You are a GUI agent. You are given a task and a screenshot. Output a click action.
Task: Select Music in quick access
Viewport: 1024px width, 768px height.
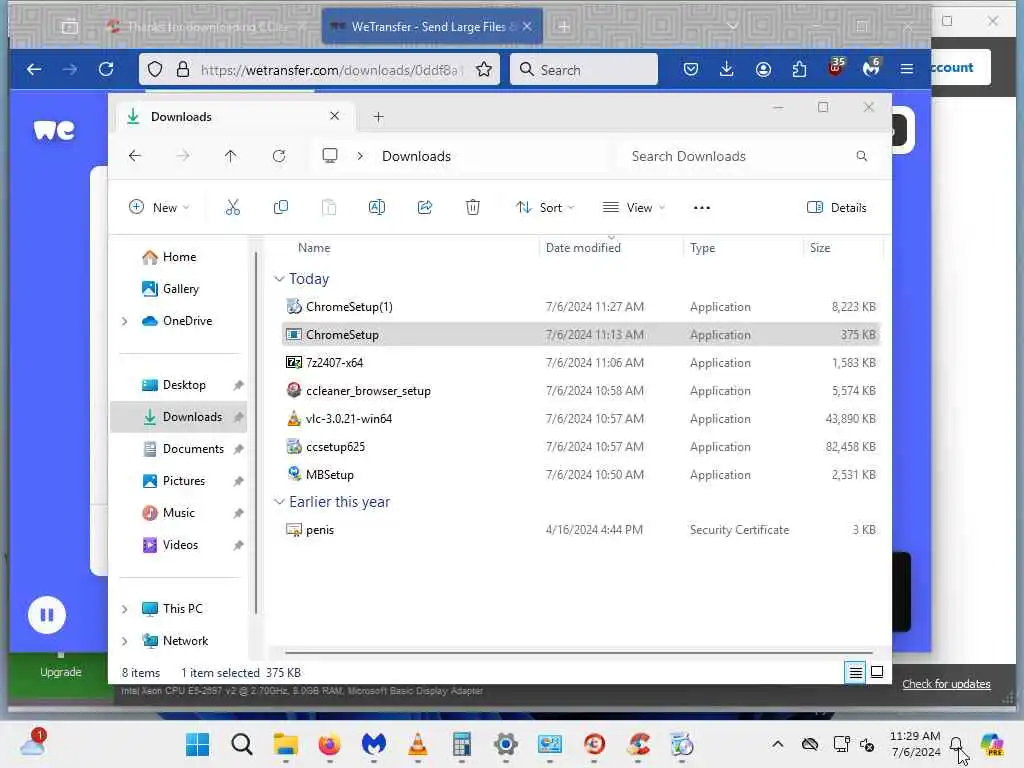179,513
